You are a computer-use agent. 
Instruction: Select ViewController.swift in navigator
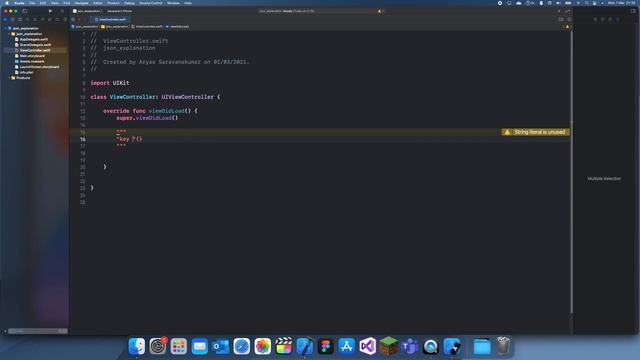35,50
